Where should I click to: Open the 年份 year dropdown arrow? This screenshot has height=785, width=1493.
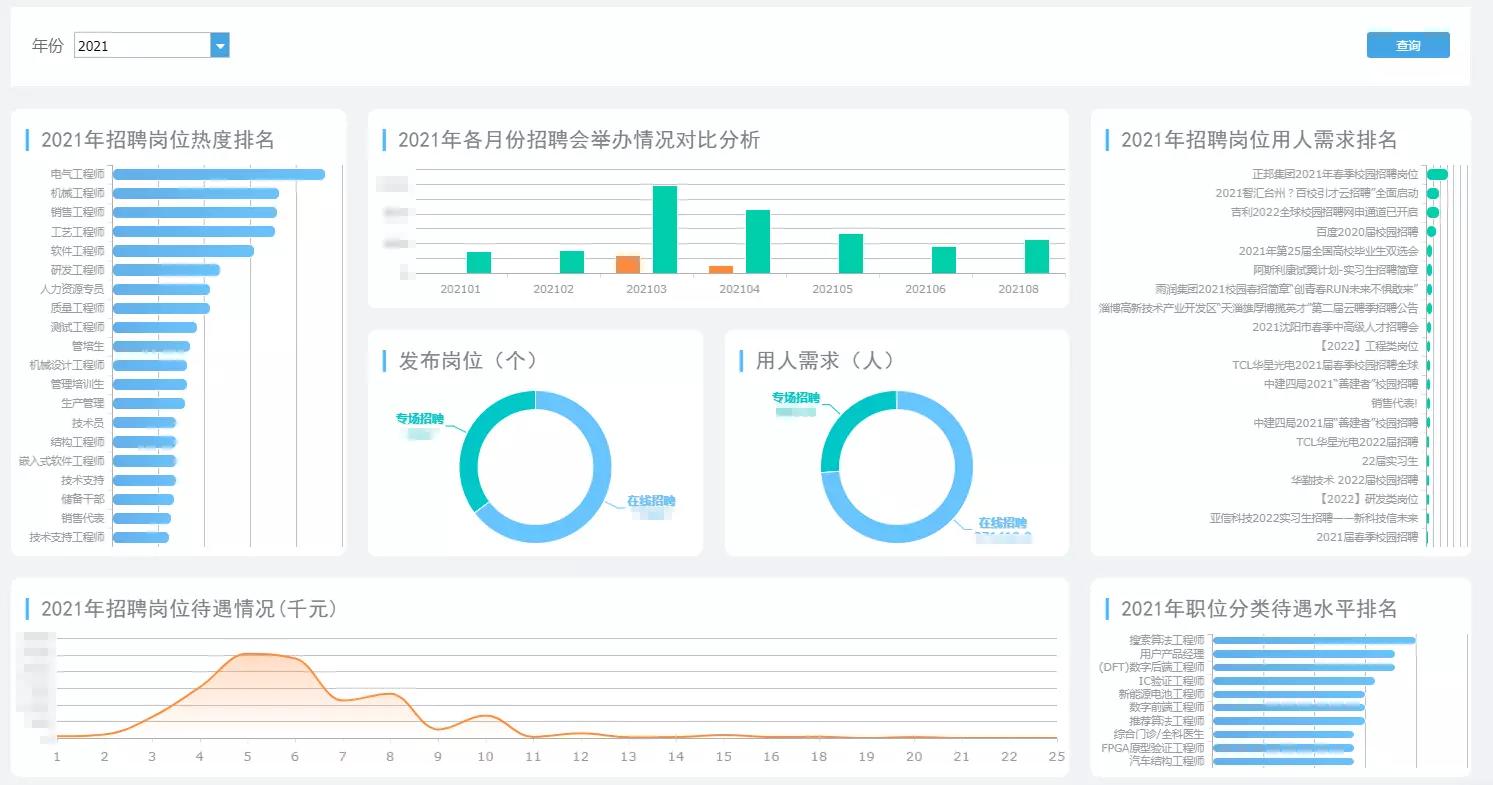pyautogui.click(x=220, y=45)
